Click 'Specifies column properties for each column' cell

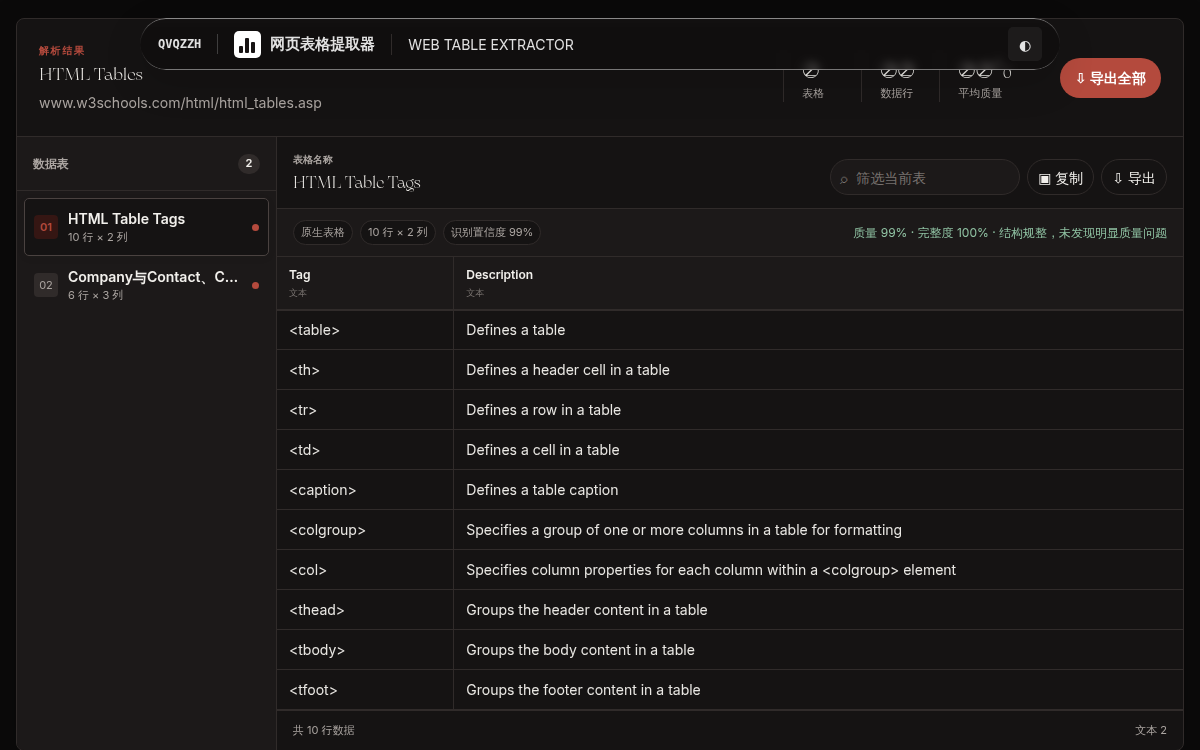(x=818, y=570)
